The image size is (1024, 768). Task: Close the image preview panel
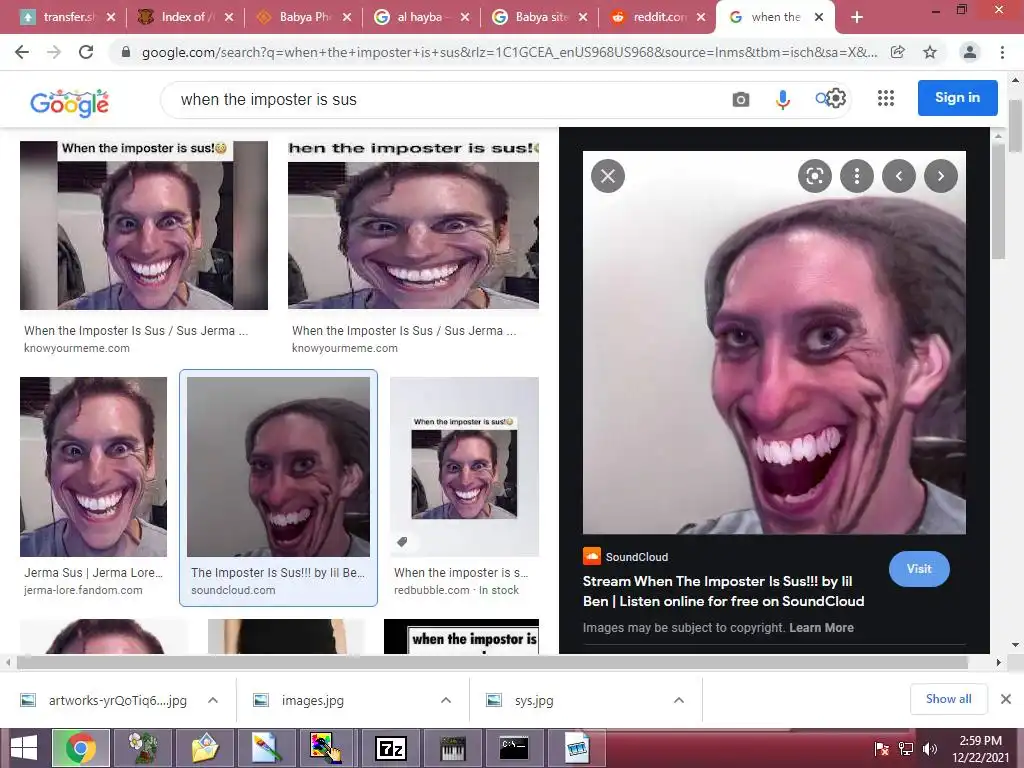coord(608,176)
